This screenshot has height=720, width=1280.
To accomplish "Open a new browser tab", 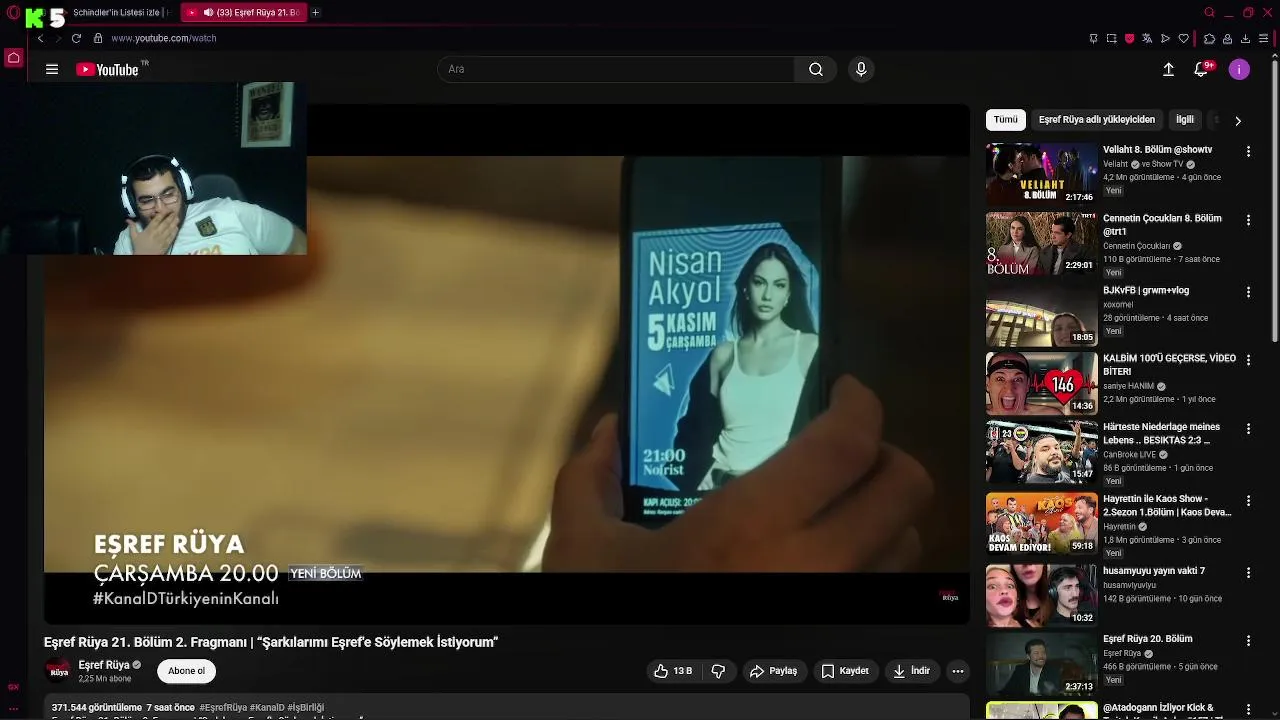I will click(315, 12).
